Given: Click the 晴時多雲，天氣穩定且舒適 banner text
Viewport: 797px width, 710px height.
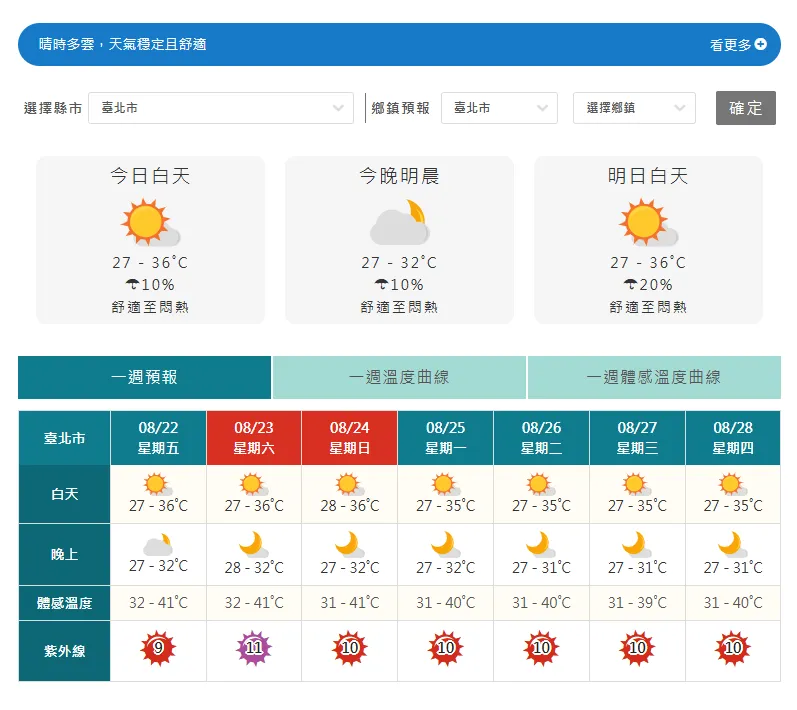Looking at the screenshot, I should (122, 44).
